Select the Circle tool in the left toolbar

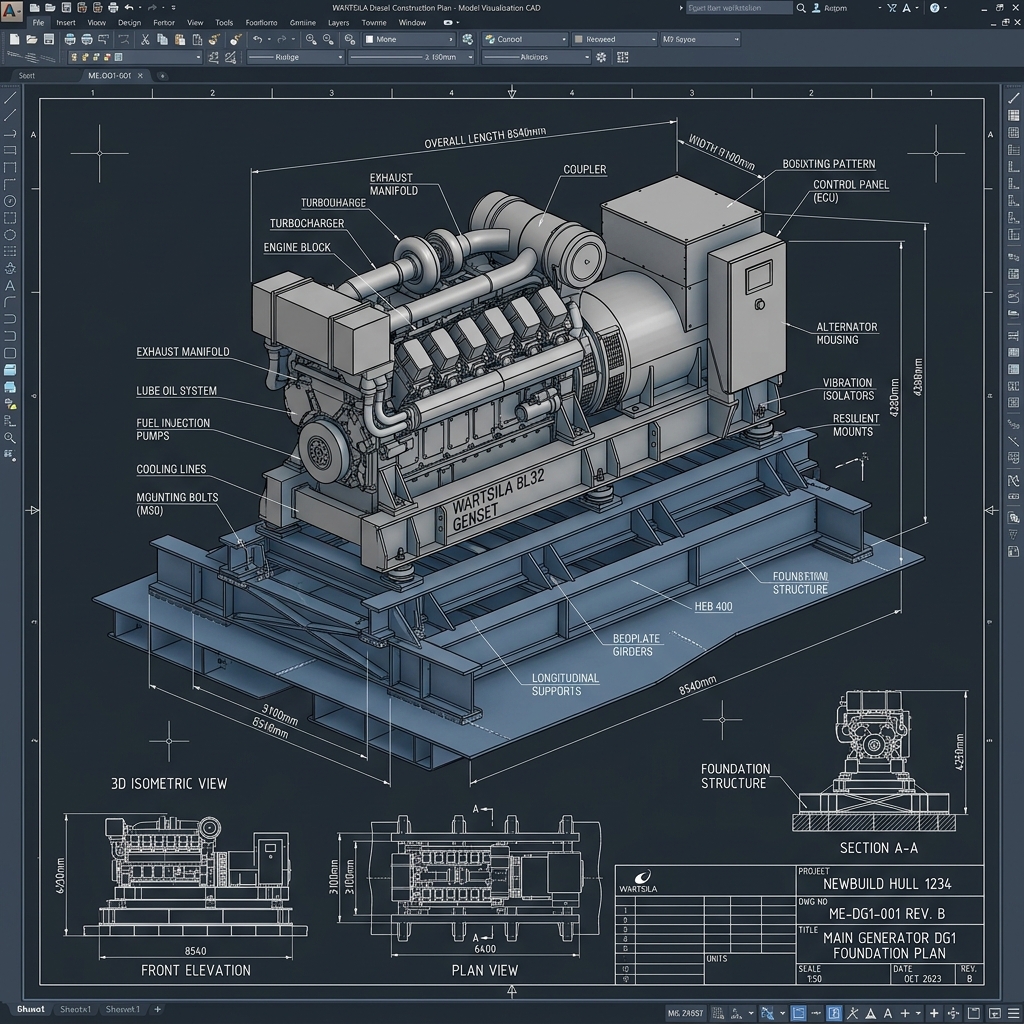tap(10, 201)
